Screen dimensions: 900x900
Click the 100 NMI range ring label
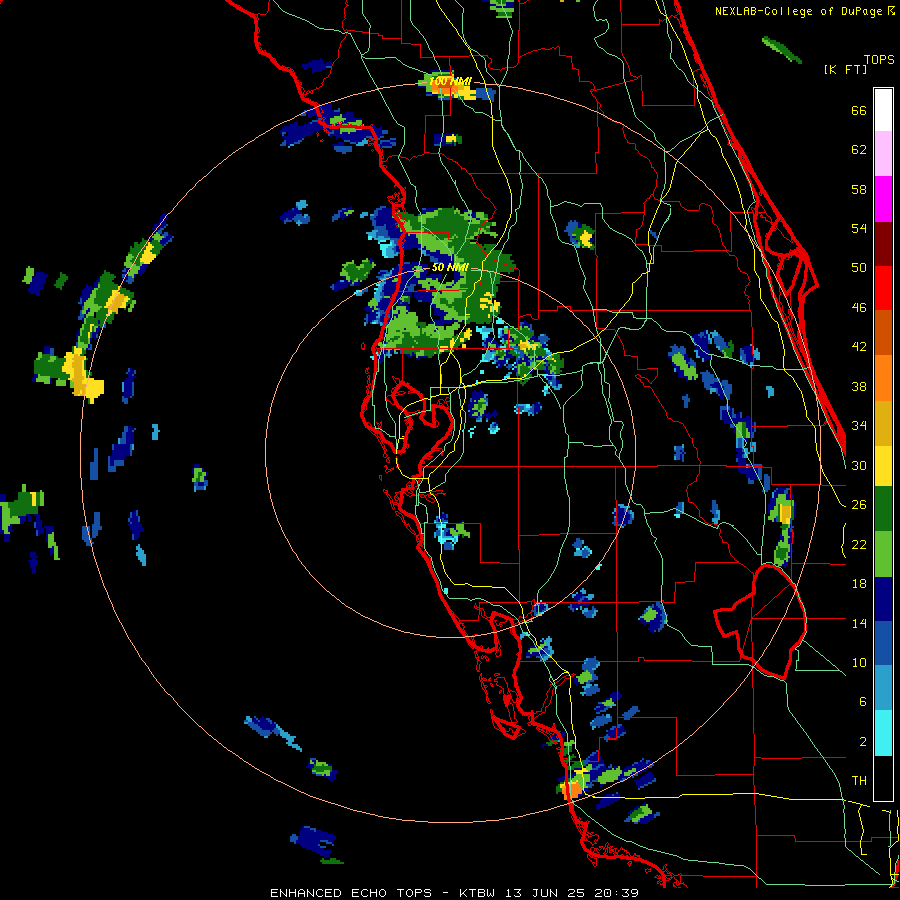[x=451, y=82]
